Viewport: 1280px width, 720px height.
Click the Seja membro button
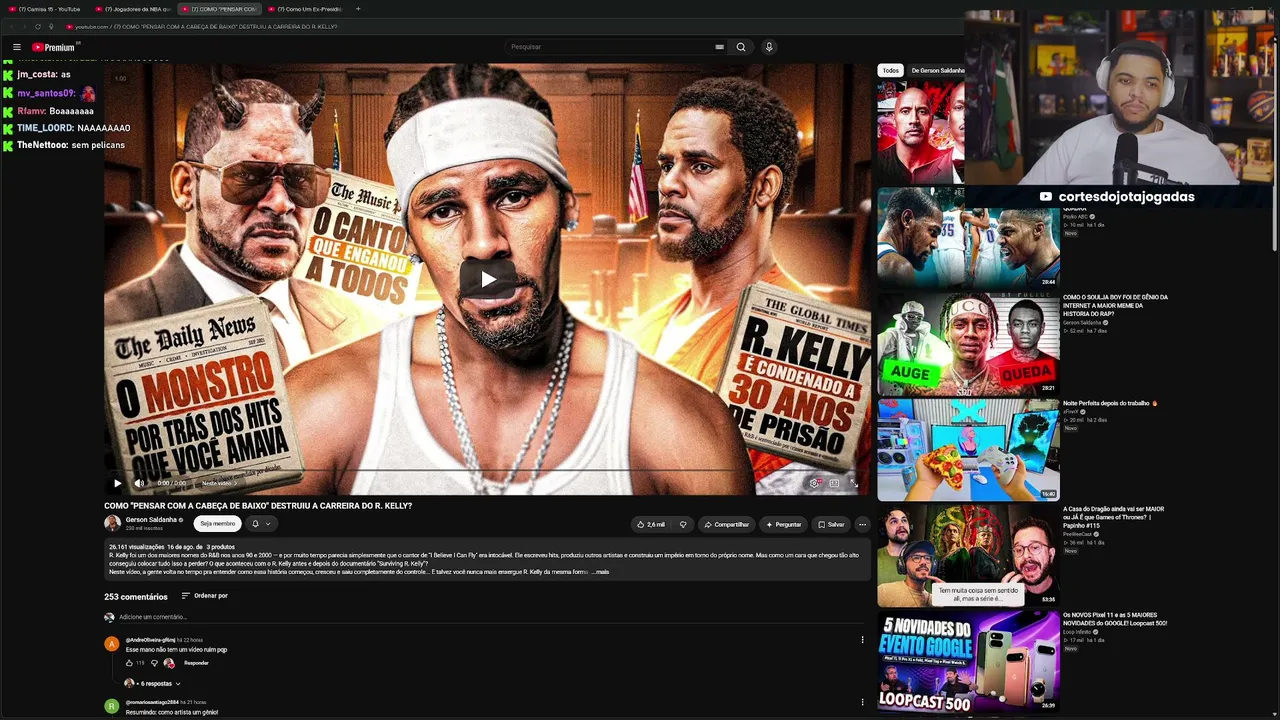pos(217,524)
